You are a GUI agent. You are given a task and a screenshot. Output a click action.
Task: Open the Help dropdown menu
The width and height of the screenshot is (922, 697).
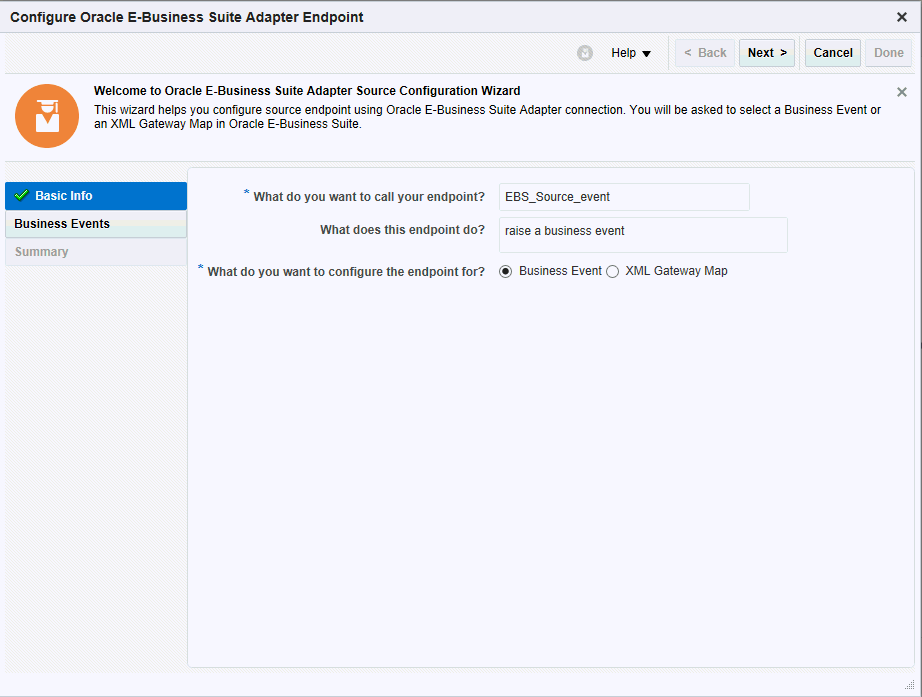631,53
